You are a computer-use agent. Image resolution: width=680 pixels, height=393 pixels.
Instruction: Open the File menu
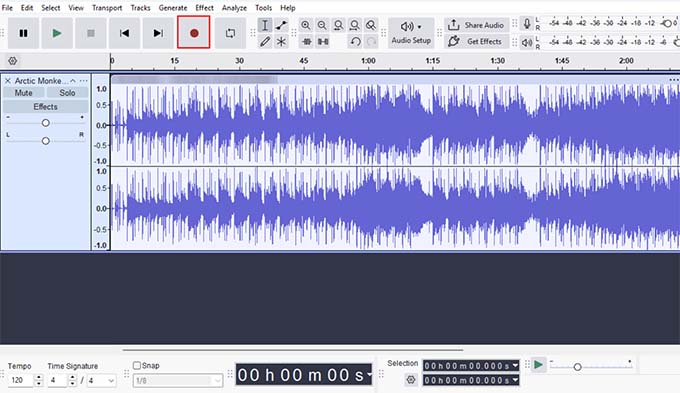pos(7,8)
